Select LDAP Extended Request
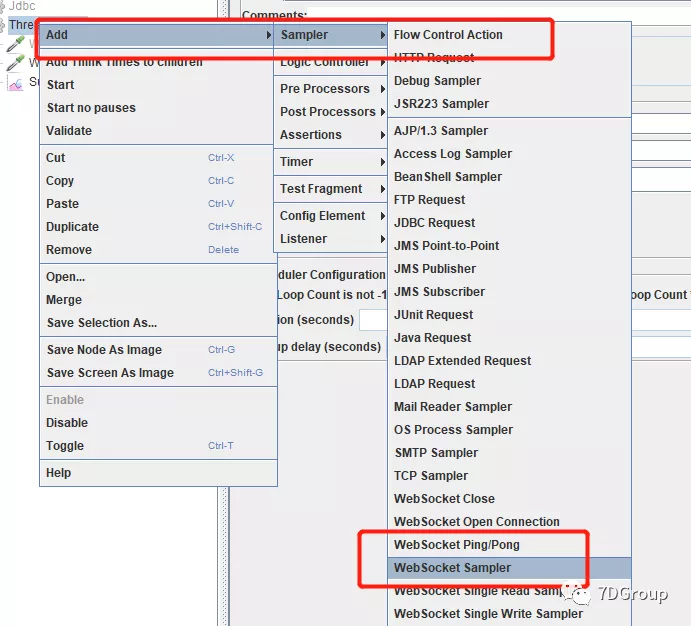 tap(462, 361)
